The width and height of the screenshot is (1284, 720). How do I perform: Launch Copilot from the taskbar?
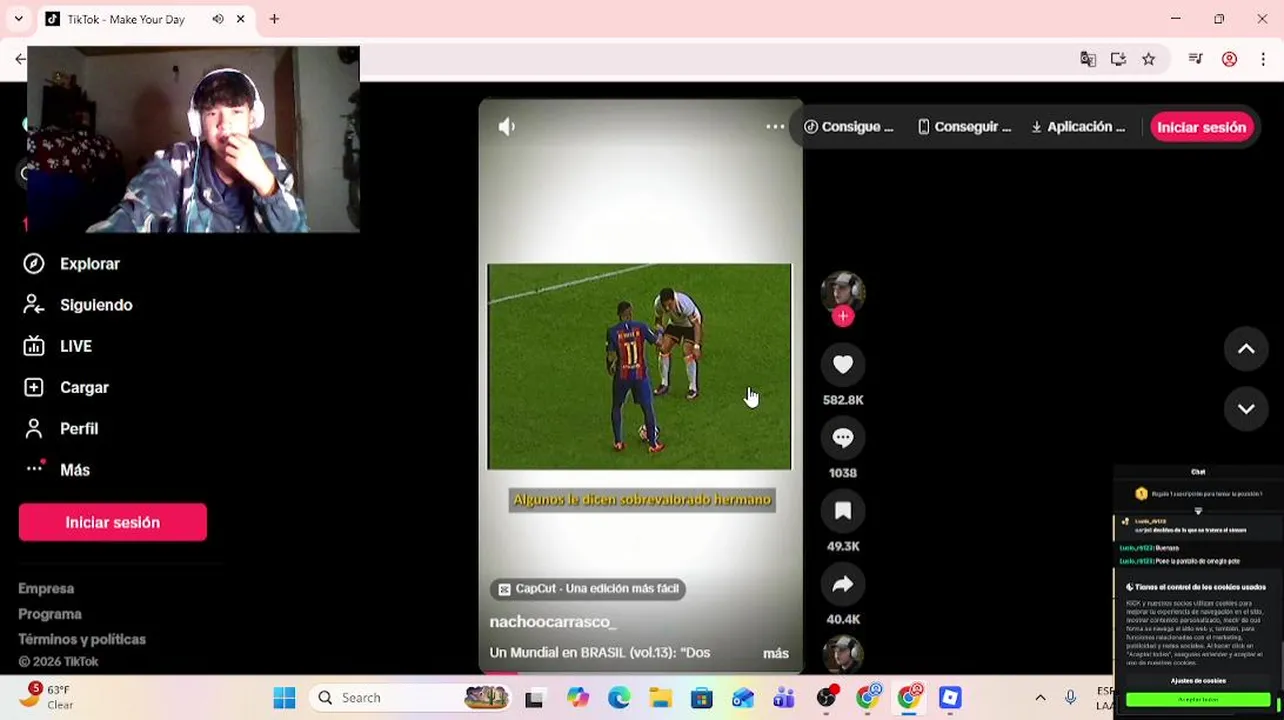(x=578, y=698)
